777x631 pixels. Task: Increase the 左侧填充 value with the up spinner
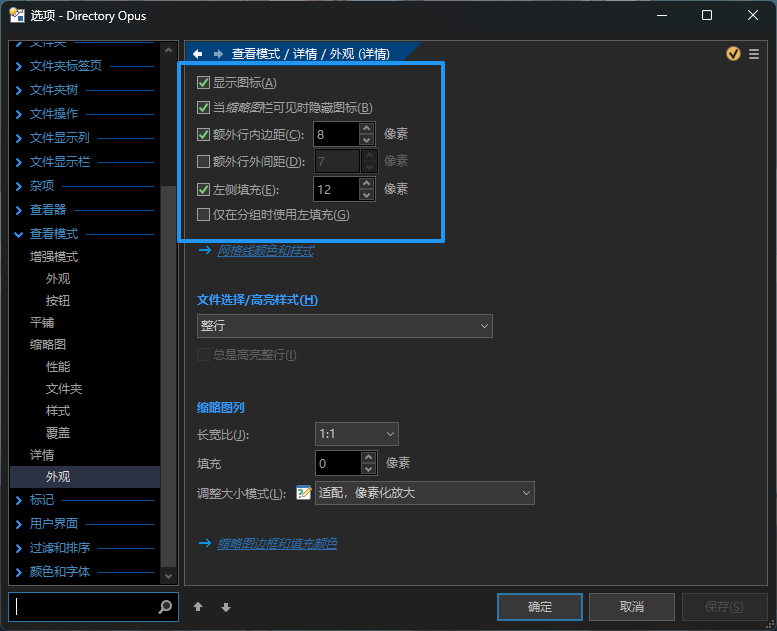[x=368, y=183]
